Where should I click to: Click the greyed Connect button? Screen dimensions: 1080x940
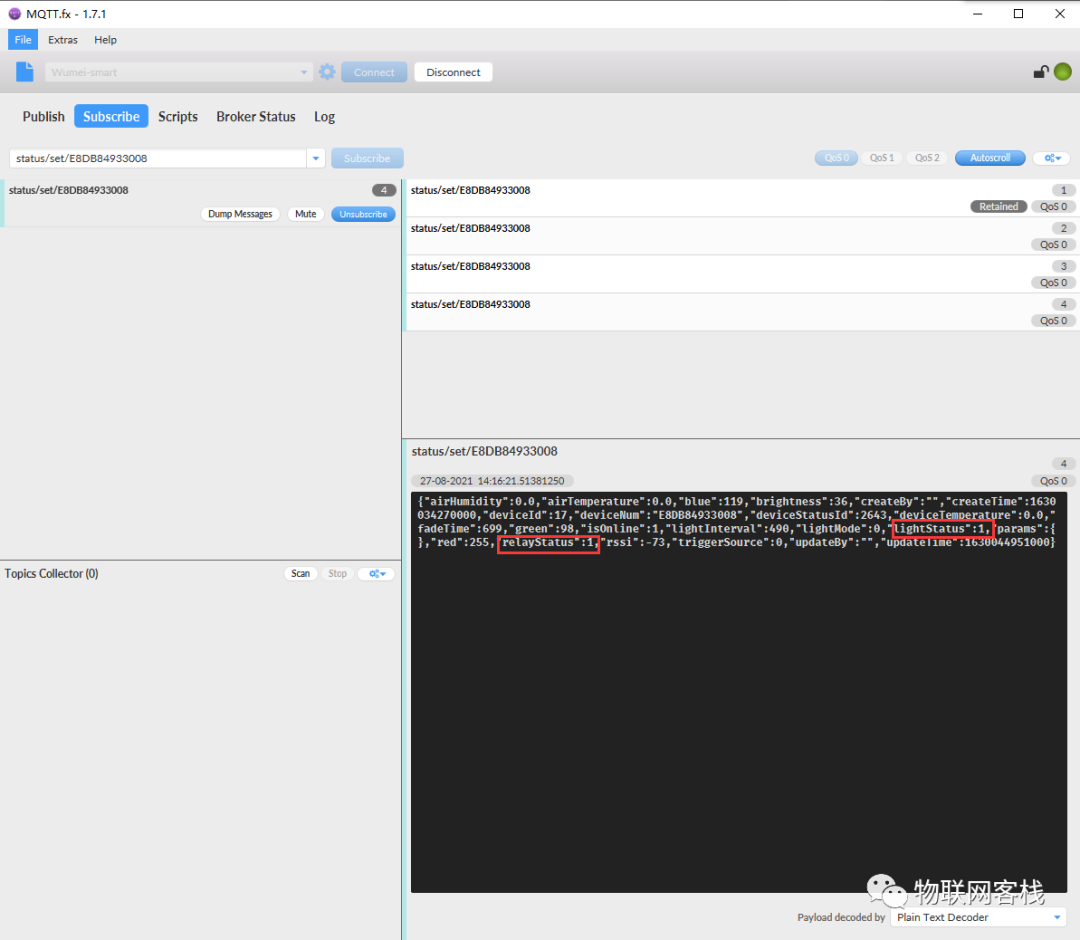pos(374,72)
